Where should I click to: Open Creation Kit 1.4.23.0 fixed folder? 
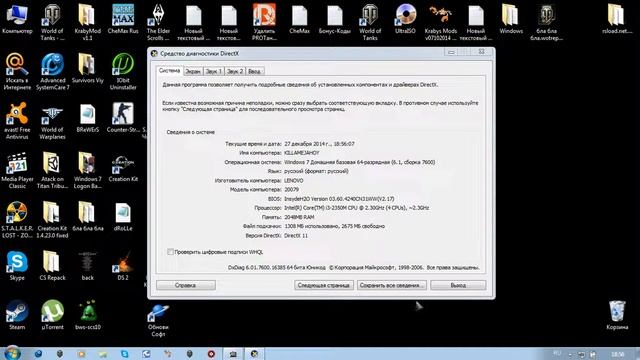pos(52,220)
